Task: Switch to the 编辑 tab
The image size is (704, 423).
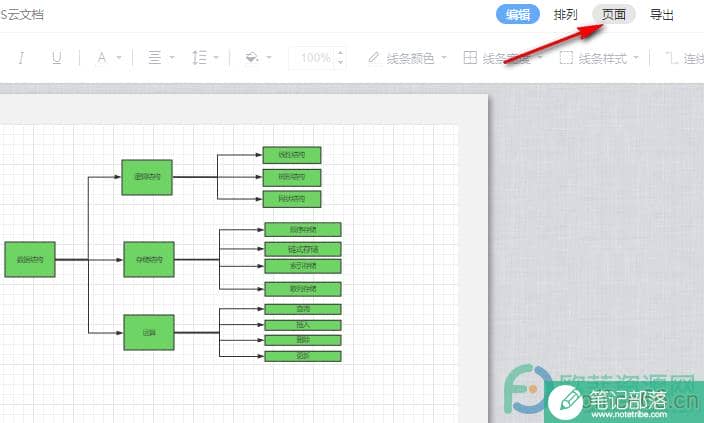Action: tap(518, 15)
